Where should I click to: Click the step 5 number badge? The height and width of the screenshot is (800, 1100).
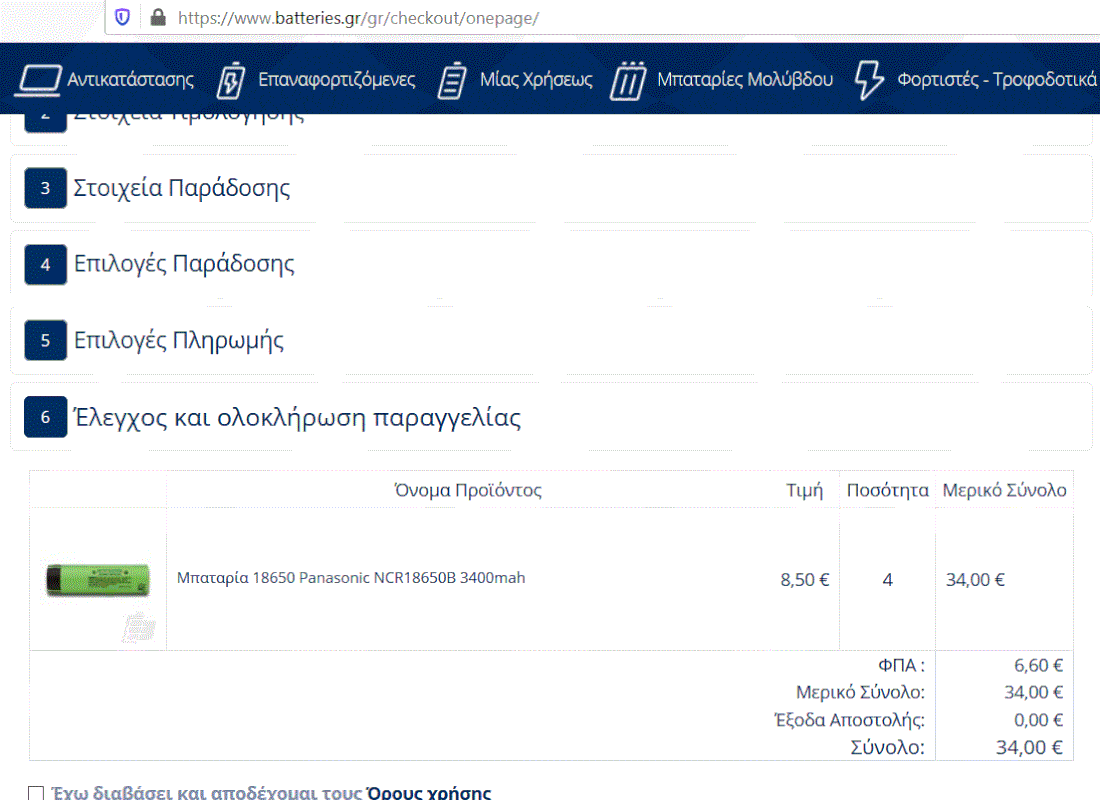click(46, 340)
